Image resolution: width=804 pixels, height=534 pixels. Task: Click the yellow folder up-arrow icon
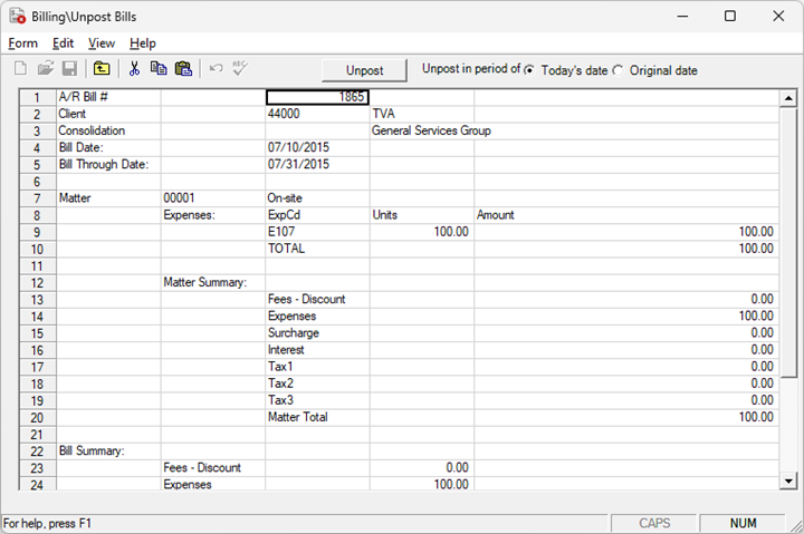[x=101, y=69]
